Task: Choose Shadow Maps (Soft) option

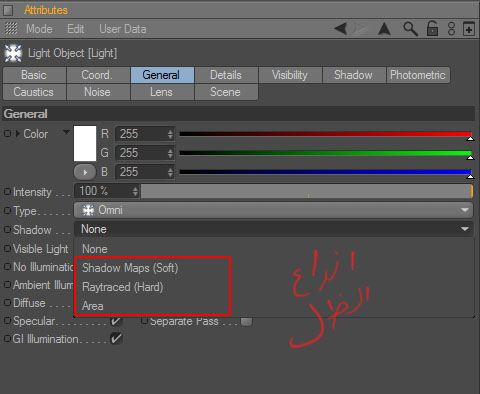Action: coord(130,268)
